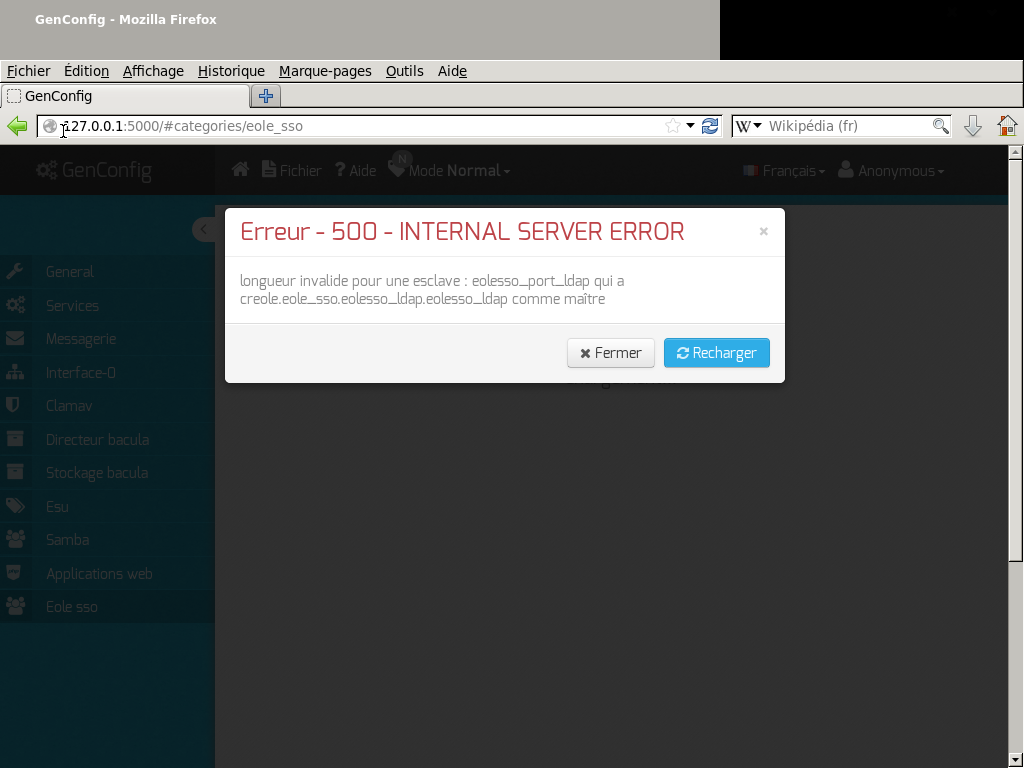The image size is (1024, 768).
Task: Click the reload icon in the URL bar
Action: click(x=710, y=126)
